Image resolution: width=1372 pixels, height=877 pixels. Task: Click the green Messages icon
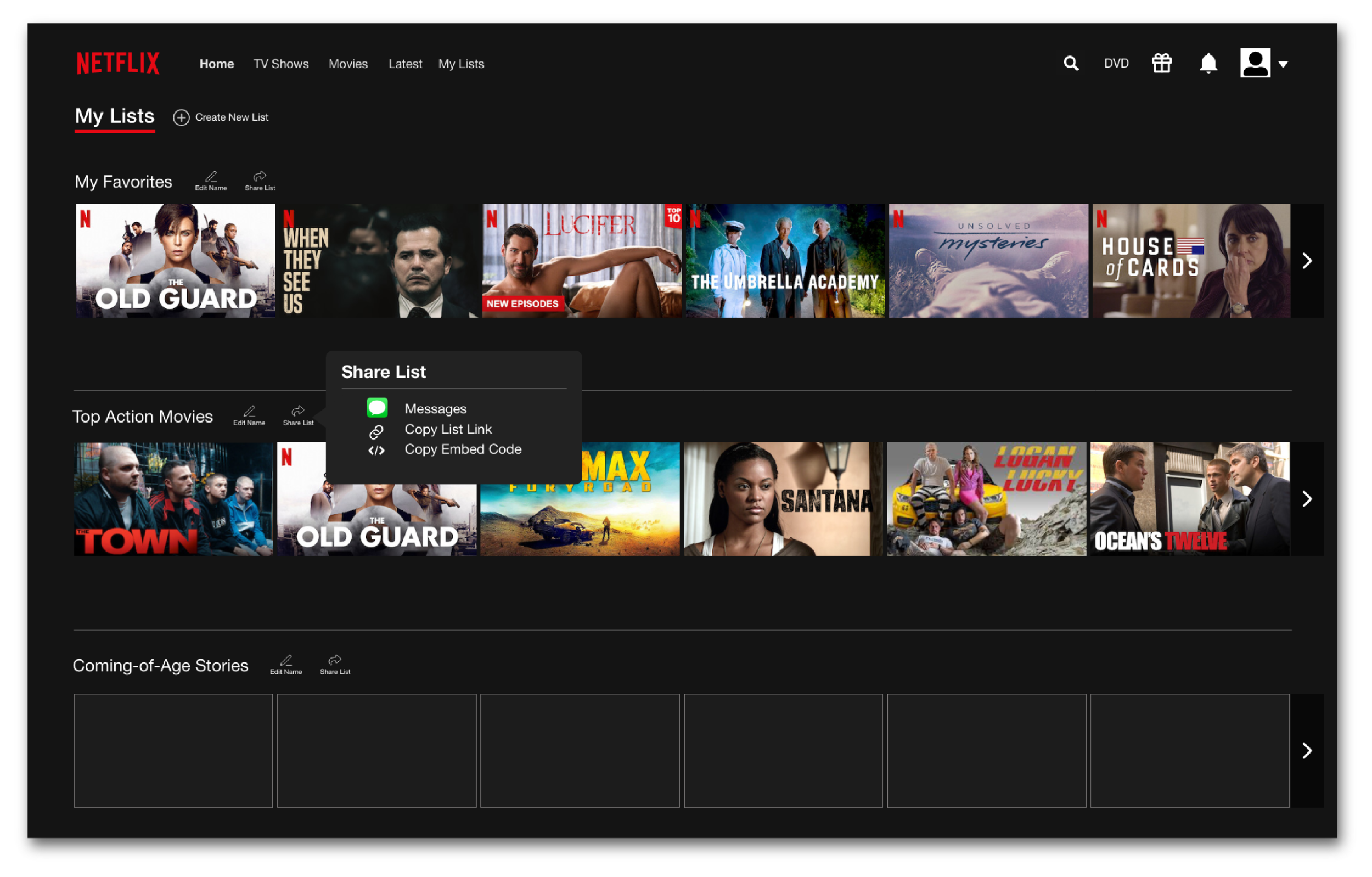[376, 408]
